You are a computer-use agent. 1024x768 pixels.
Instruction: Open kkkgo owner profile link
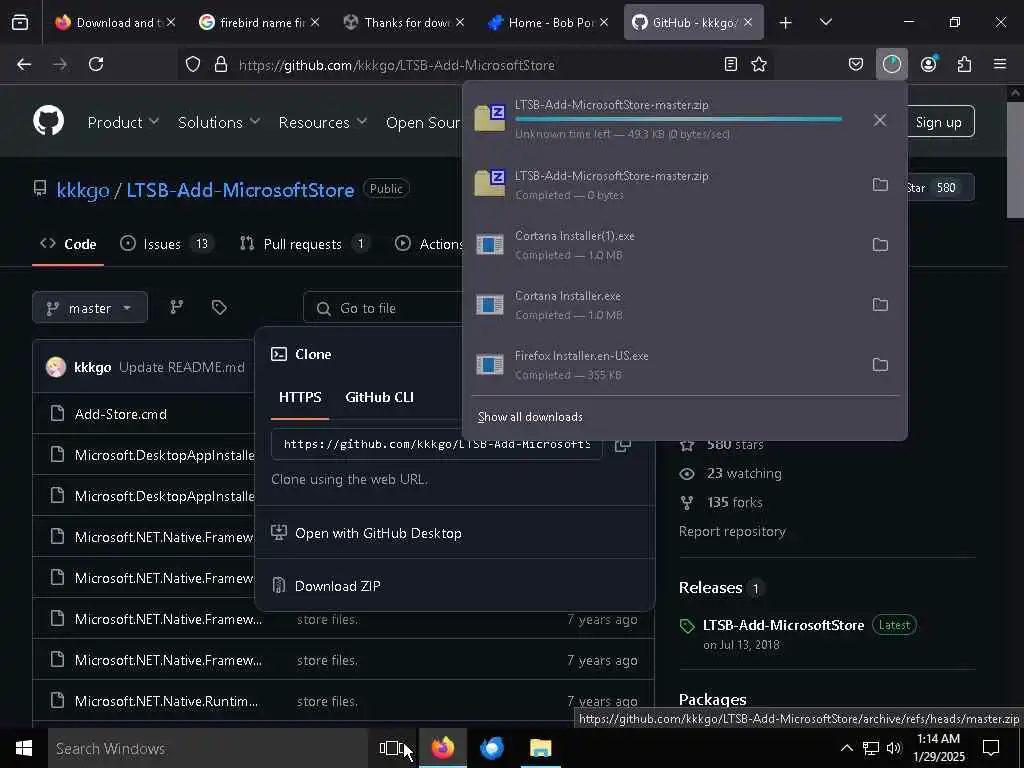(83, 190)
